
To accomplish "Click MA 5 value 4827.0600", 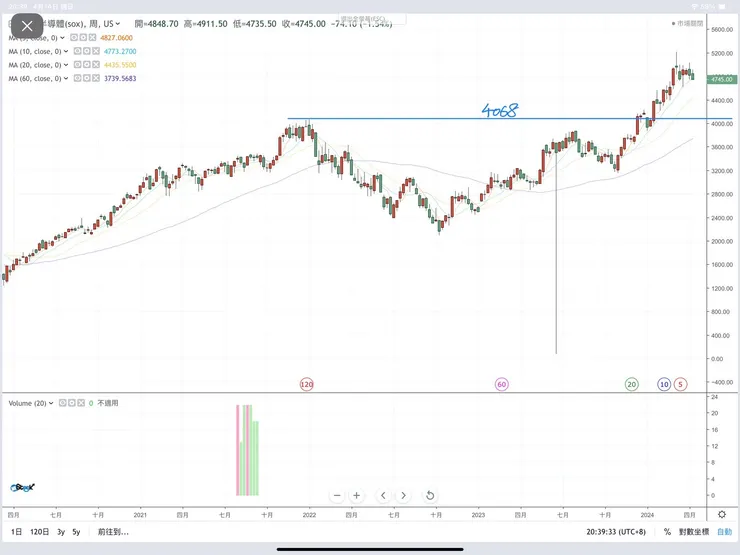I will click(116, 38).
